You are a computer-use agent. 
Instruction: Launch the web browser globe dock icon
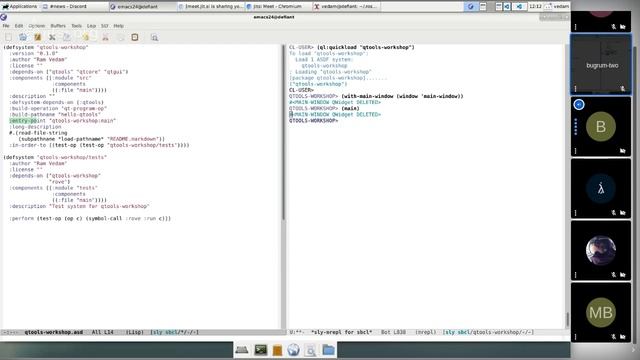point(293,350)
